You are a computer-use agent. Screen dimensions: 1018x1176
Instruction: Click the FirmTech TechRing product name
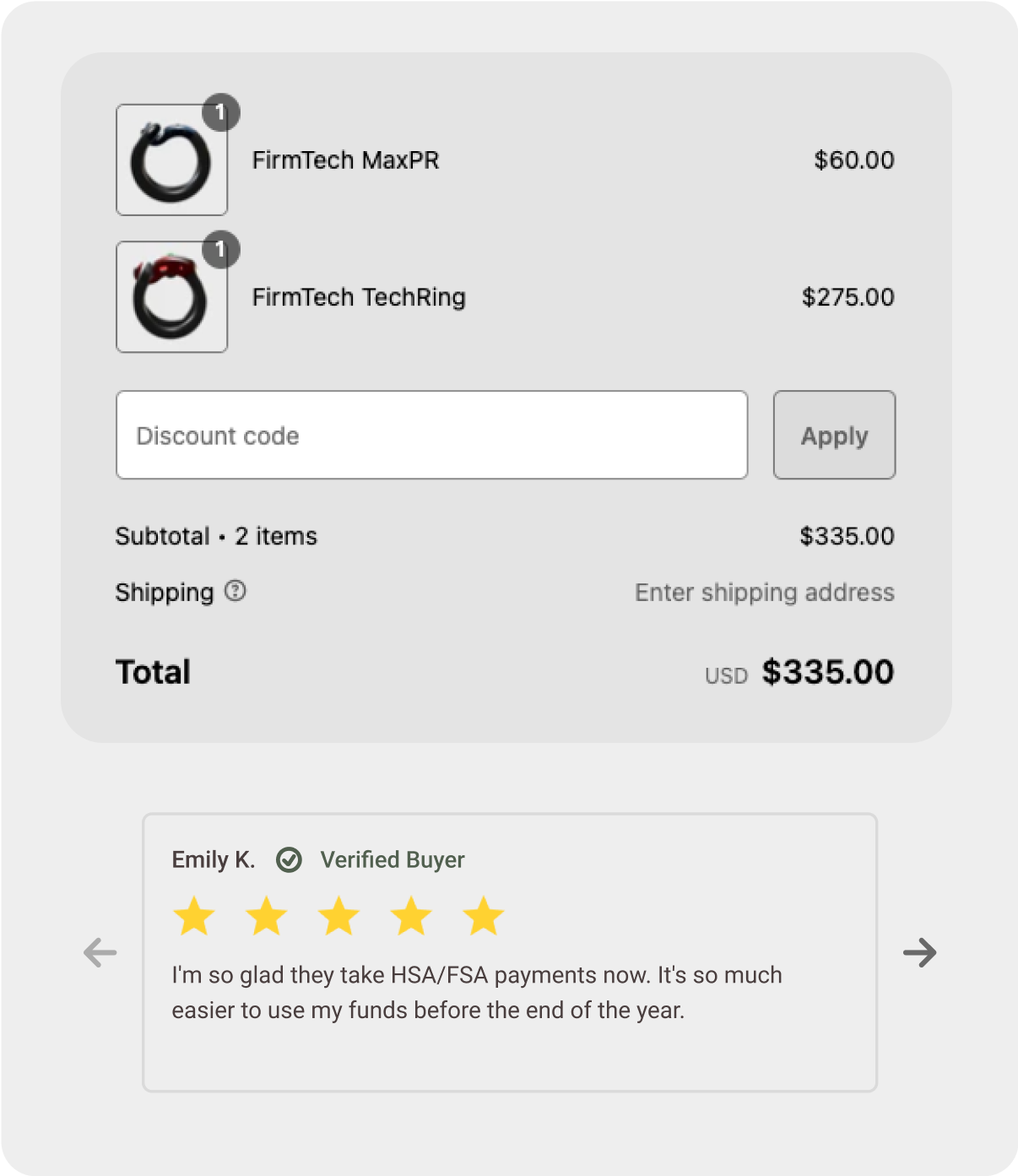pyautogui.click(x=359, y=297)
